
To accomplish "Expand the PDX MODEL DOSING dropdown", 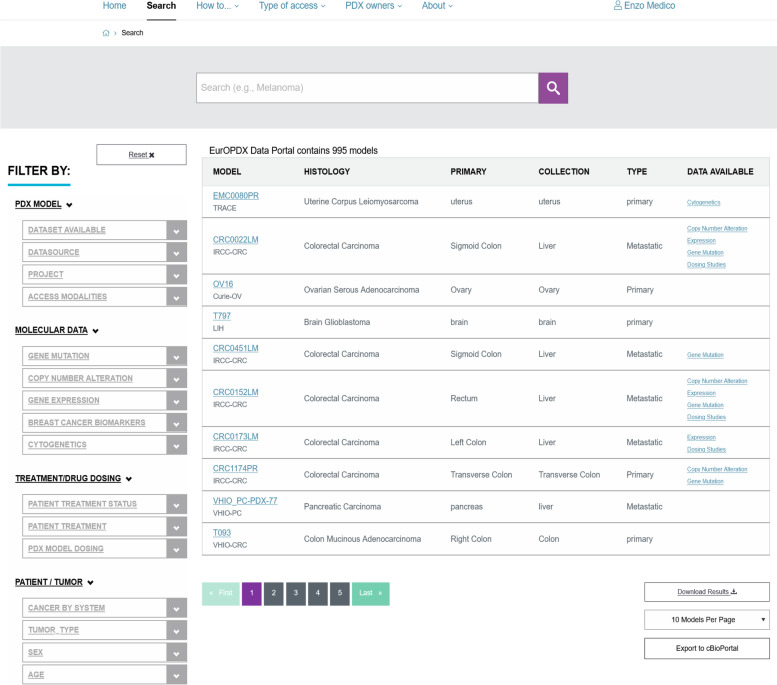I will coord(105,549).
